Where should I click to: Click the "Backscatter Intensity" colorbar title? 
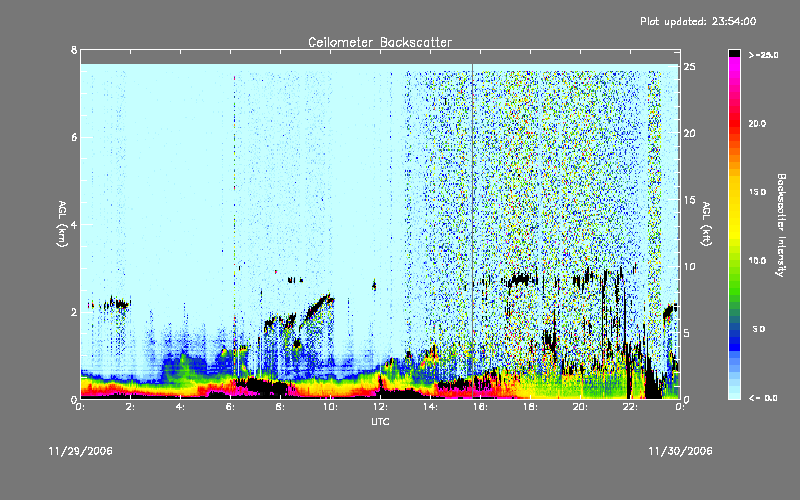coord(781,225)
